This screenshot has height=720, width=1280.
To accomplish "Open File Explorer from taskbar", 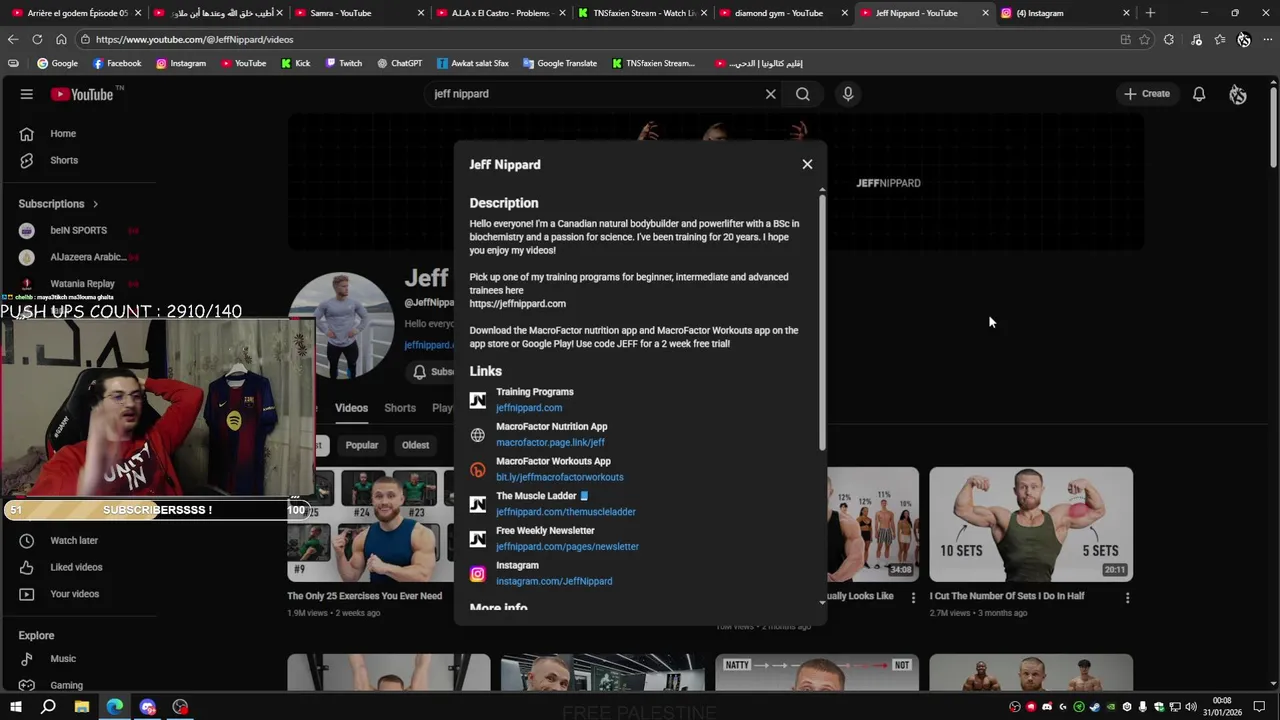I will [x=82, y=707].
